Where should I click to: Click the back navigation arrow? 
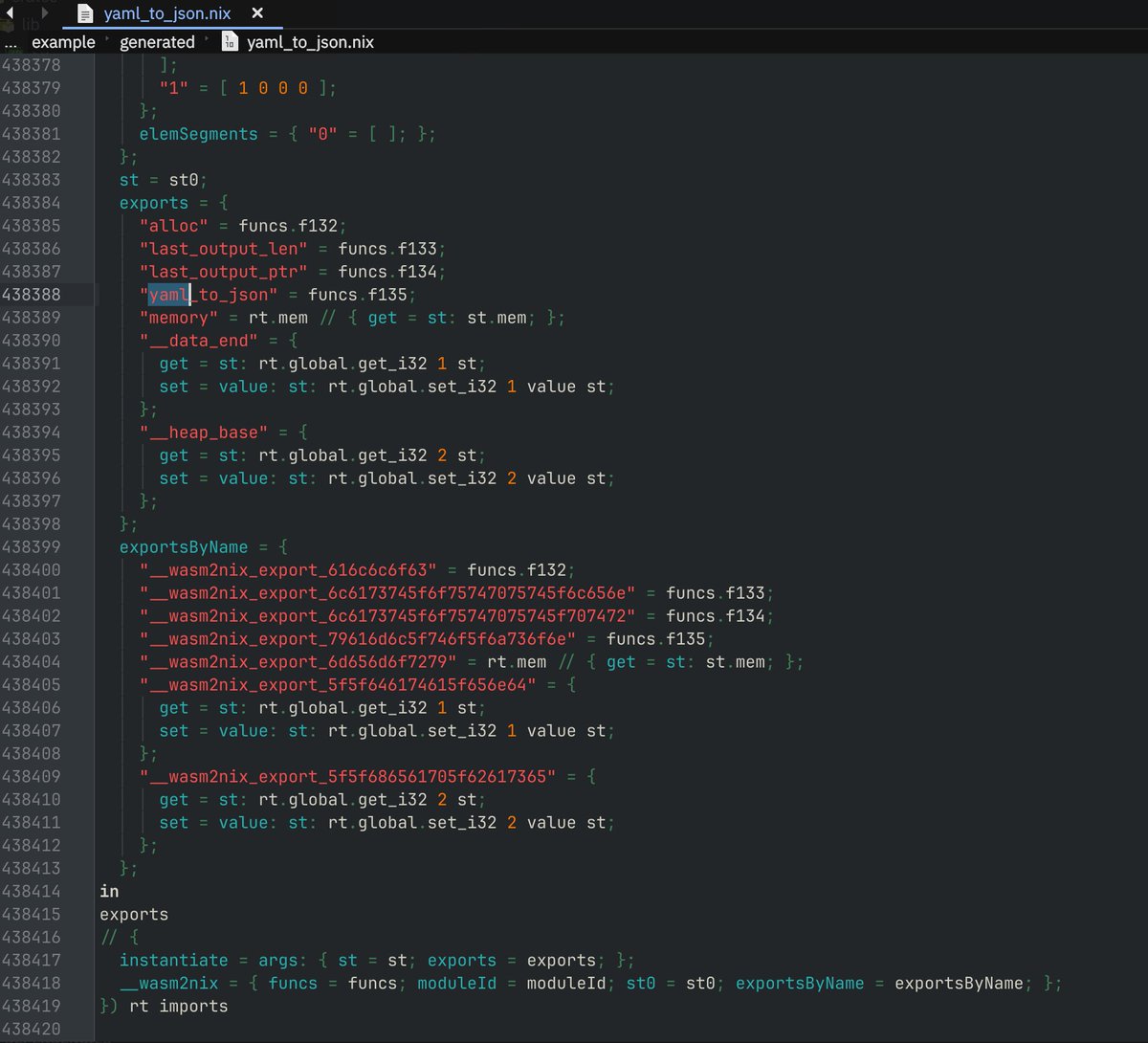(x=10, y=12)
